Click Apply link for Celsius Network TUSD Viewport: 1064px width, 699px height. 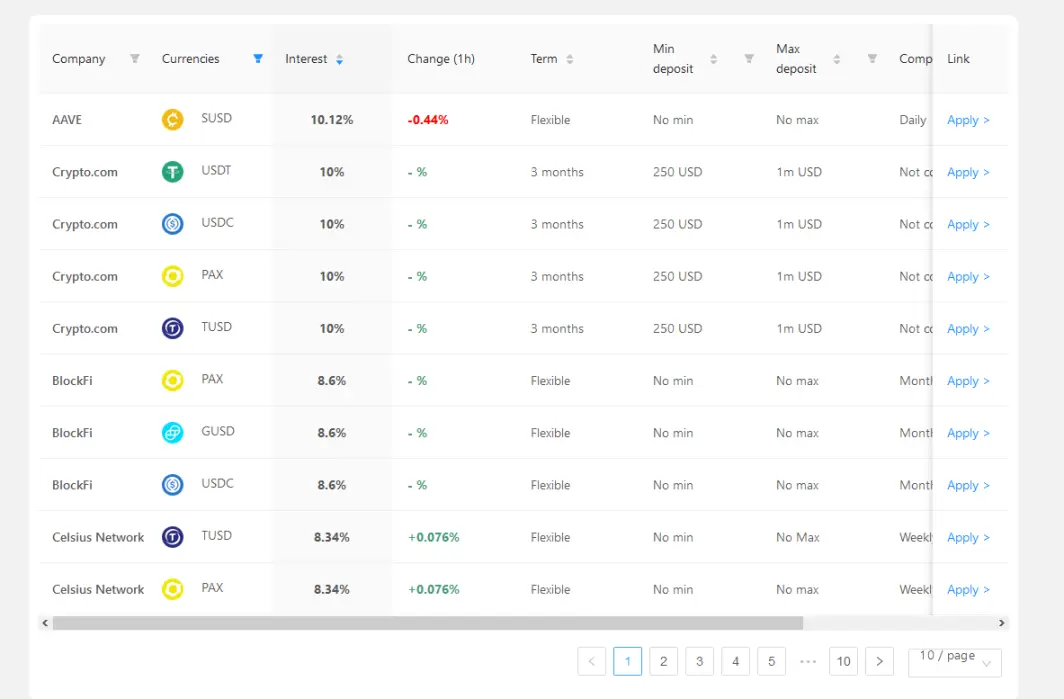point(968,537)
